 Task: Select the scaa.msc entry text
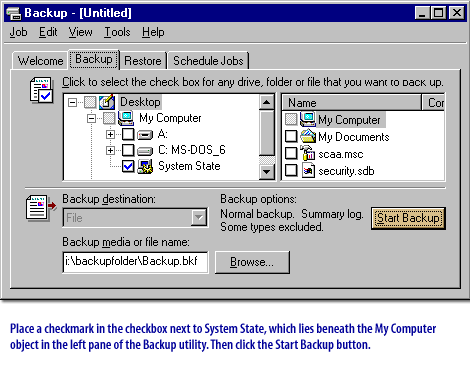click(x=340, y=154)
